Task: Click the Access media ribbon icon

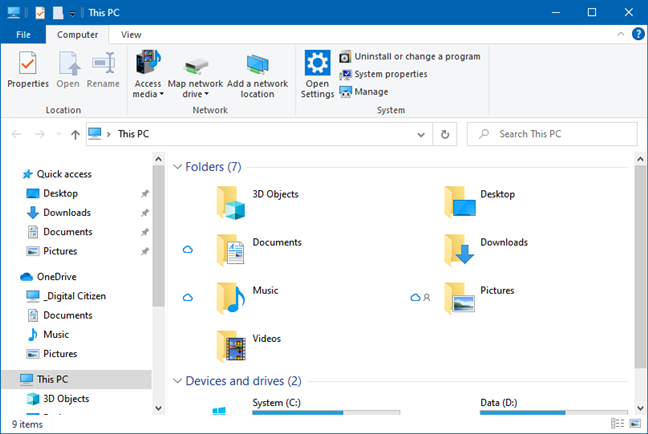Action: click(x=148, y=64)
